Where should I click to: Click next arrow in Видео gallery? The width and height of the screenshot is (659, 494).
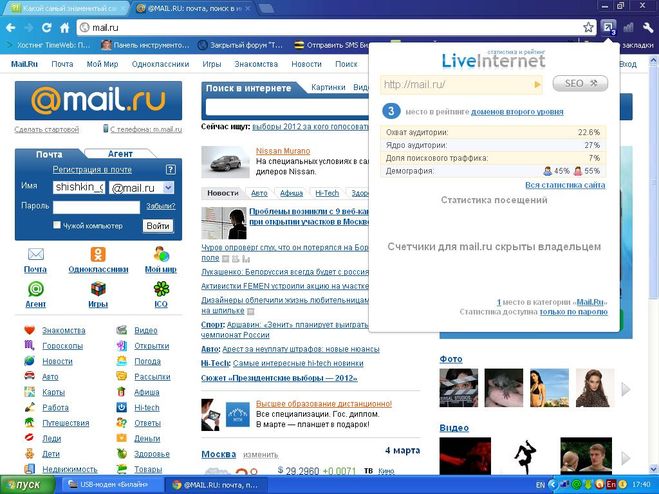[625, 457]
